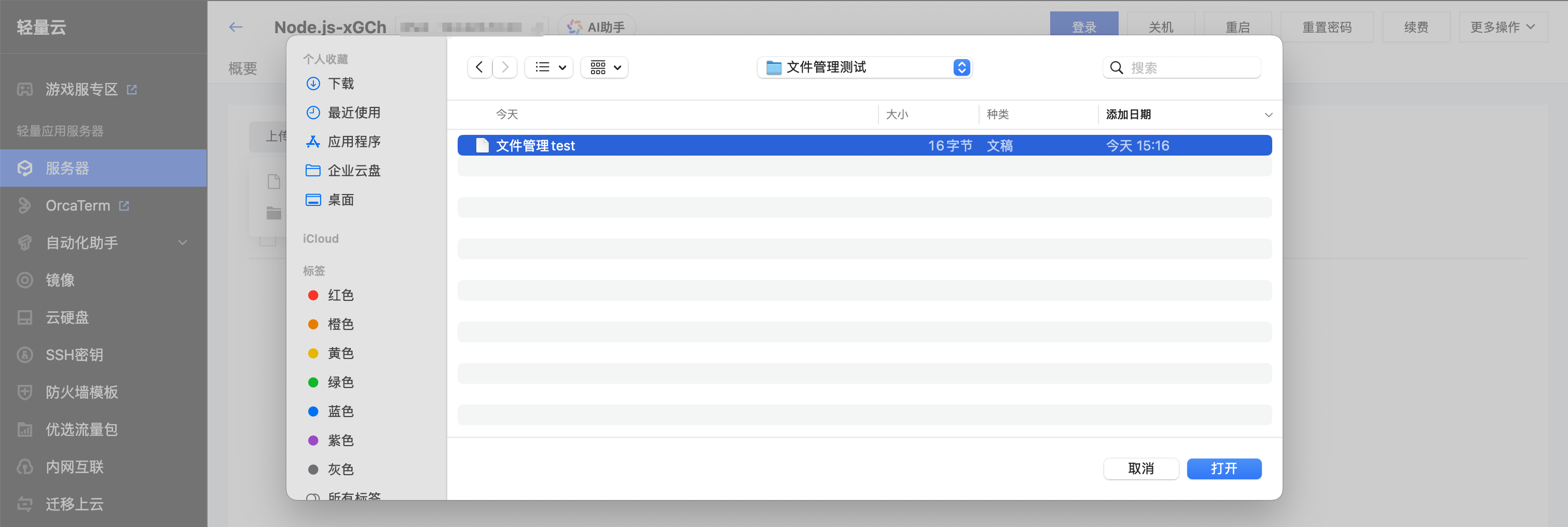Click the 打开 button

pos(1223,468)
